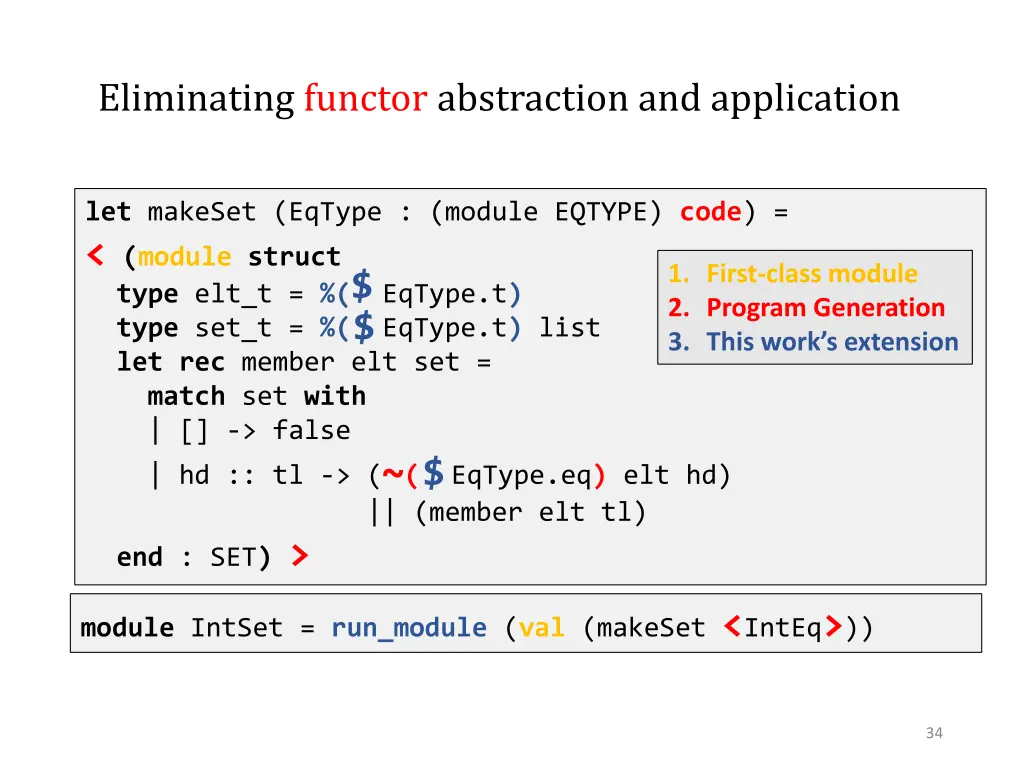The width and height of the screenshot is (1024, 768).
Task: Click the red 'code' keyword
Action: click(x=710, y=212)
